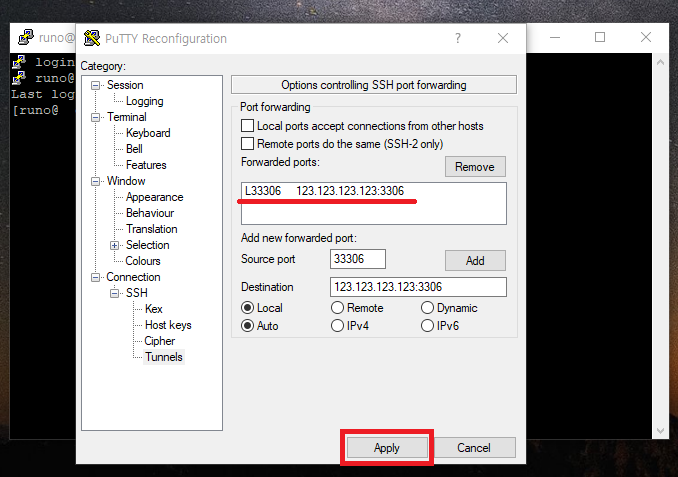Click the Cancel button

click(474, 448)
